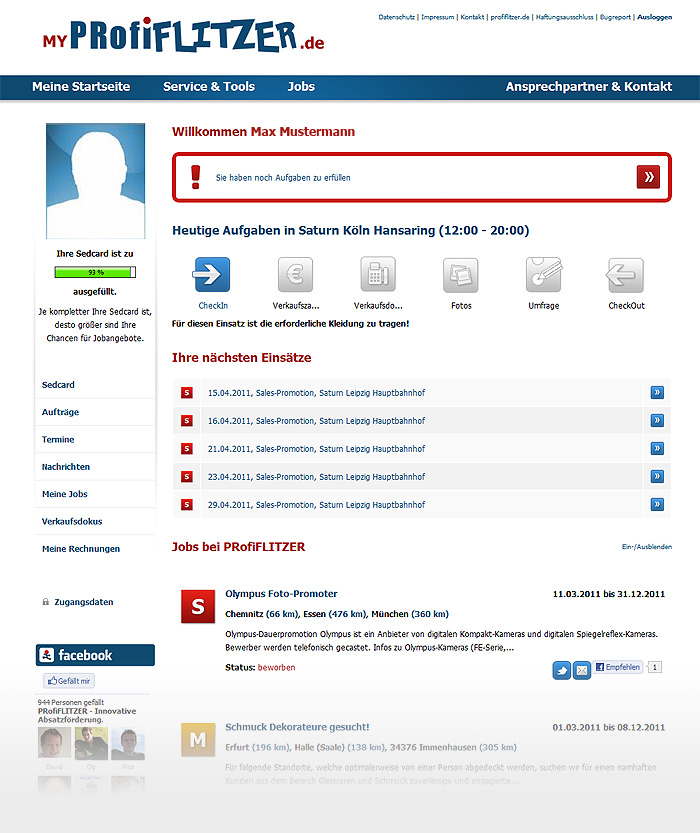Viewport: 700px width, 833px height.
Task: Open the Olympus Foto-Promoter job title
Action: 281,594
